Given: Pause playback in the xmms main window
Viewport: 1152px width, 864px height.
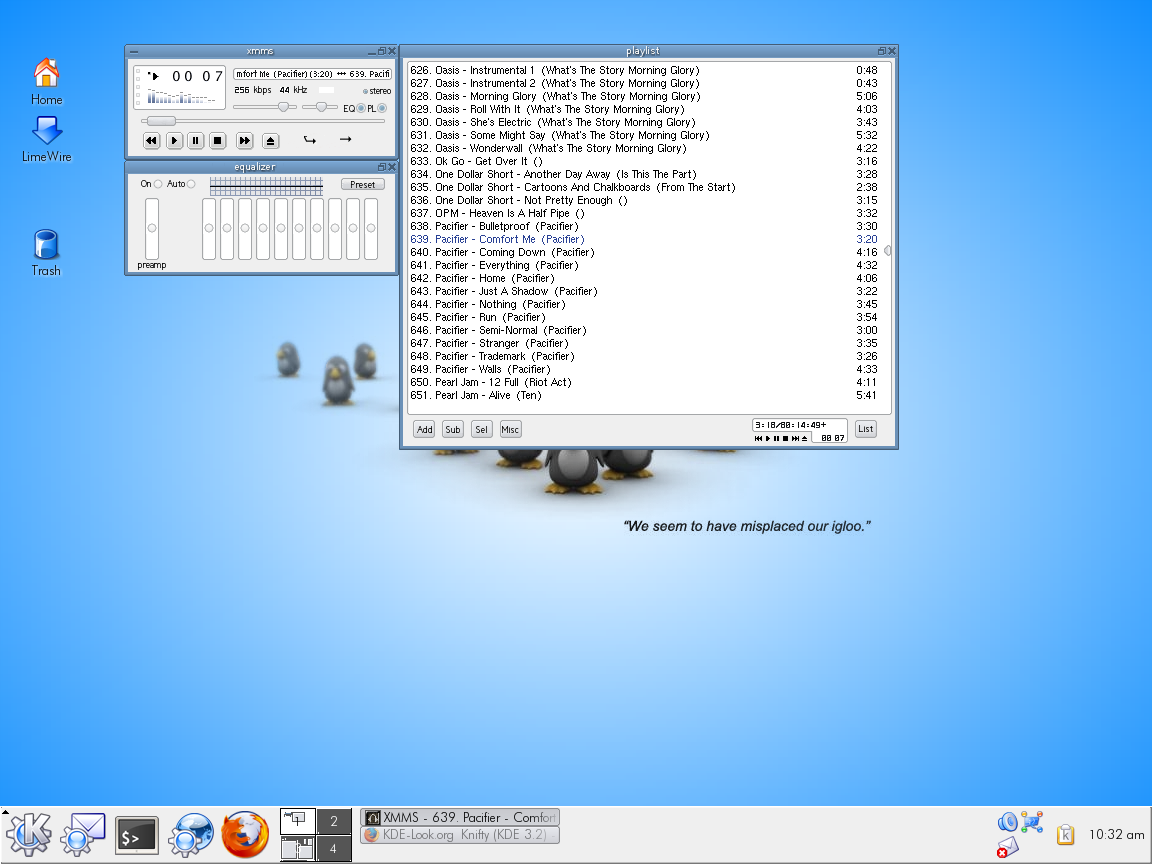Looking at the screenshot, I should [195, 140].
